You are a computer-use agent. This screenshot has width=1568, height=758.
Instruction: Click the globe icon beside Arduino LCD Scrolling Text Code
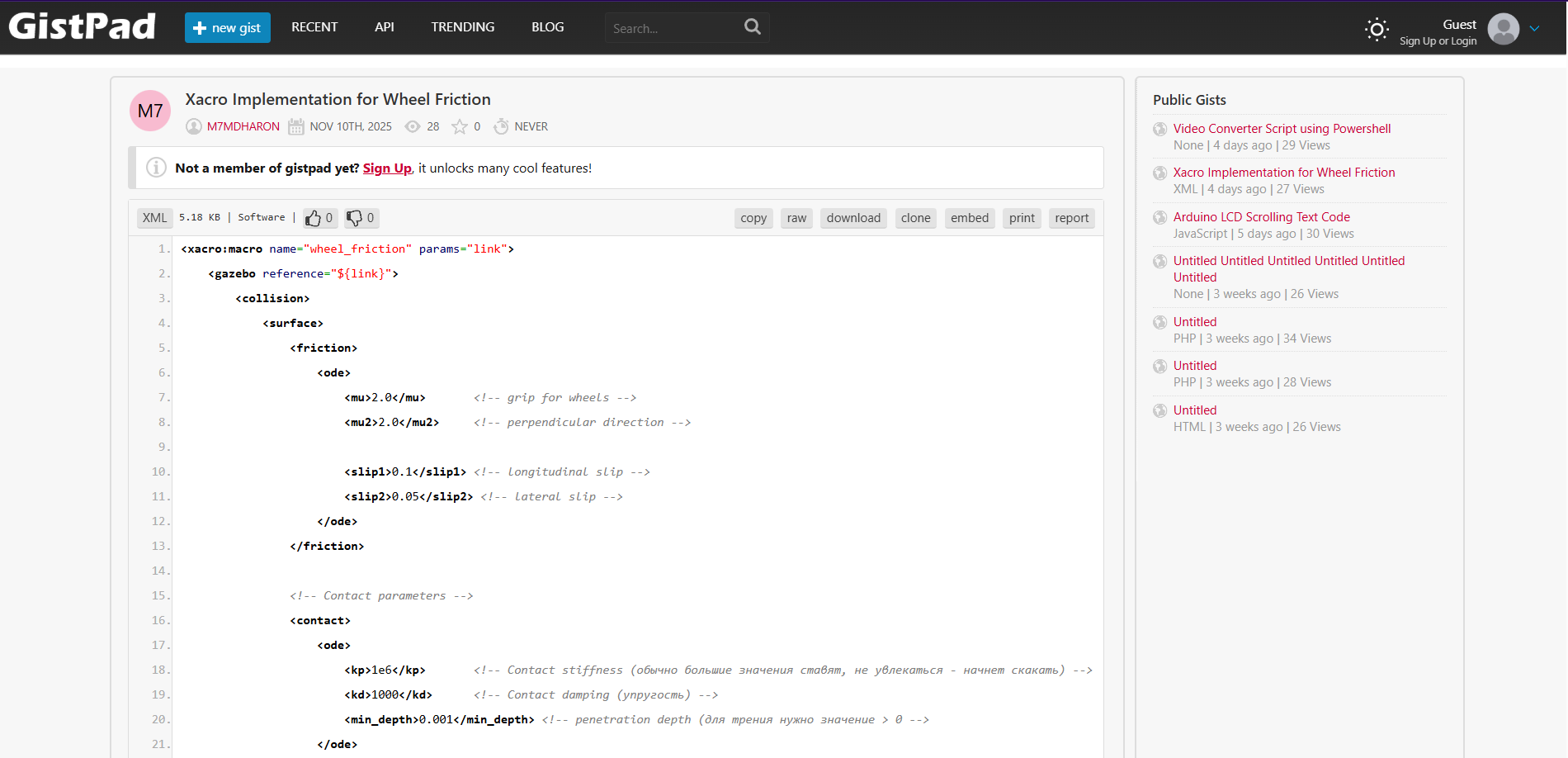(x=1160, y=217)
